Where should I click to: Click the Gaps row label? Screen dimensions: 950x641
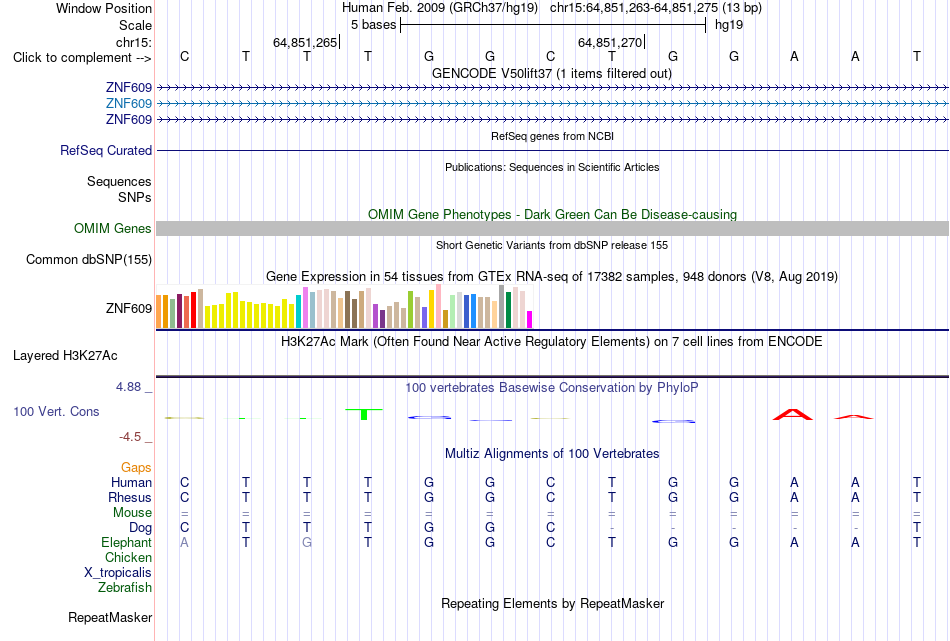coord(136,467)
